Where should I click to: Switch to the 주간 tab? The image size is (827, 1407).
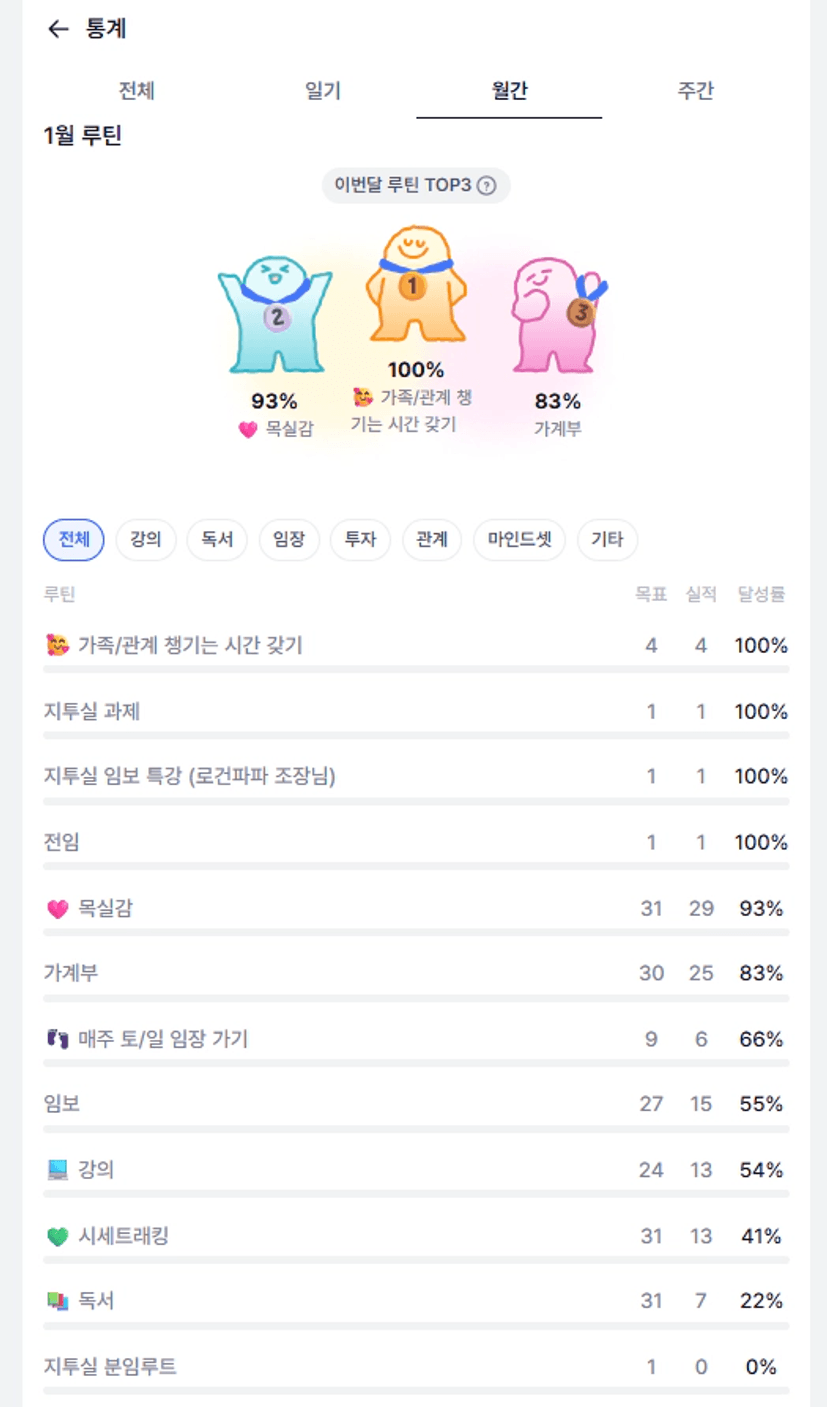click(x=695, y=91)
